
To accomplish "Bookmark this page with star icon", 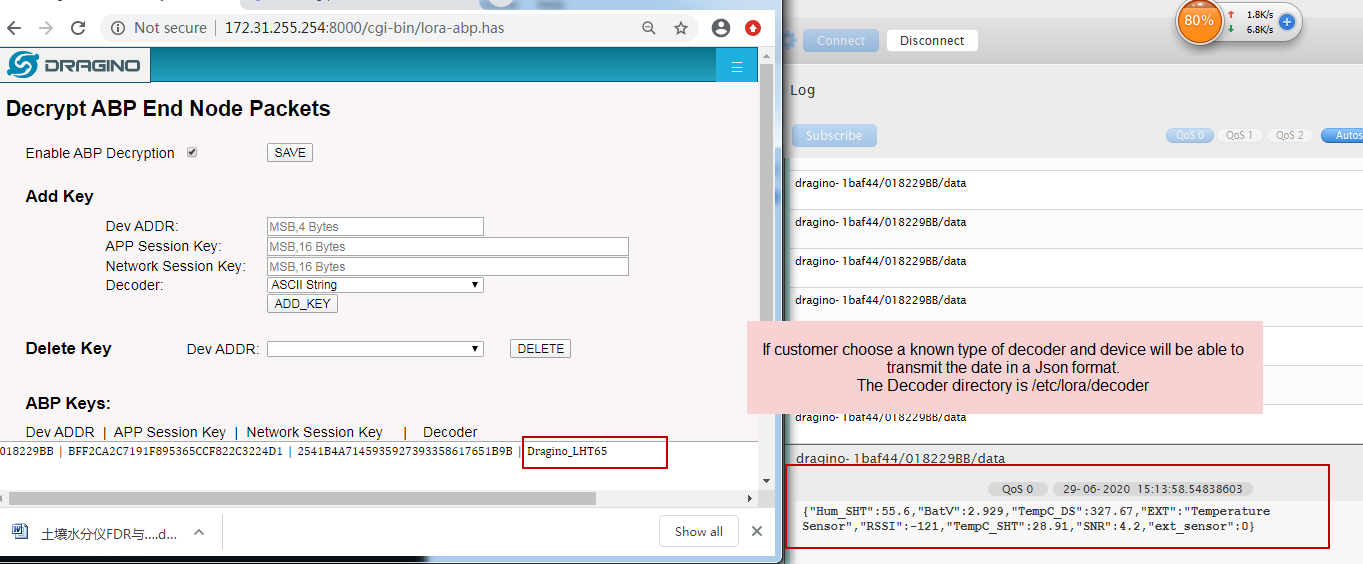I will pyautogui.click(x=681, y=28).
